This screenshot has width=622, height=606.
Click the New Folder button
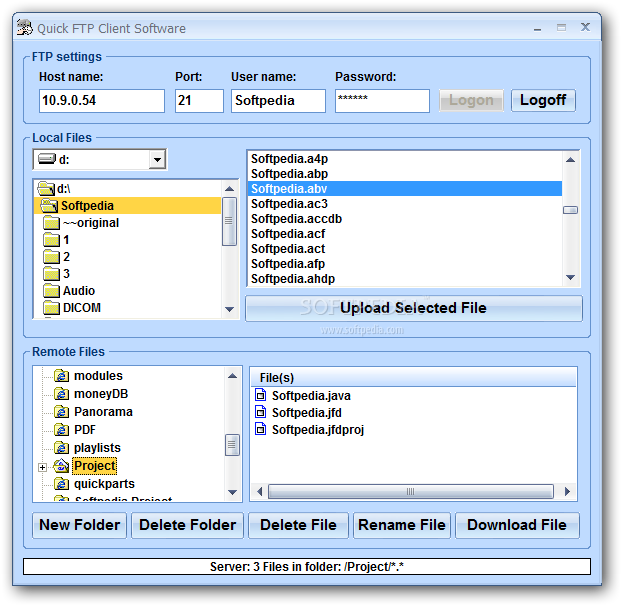click(79, 525)
